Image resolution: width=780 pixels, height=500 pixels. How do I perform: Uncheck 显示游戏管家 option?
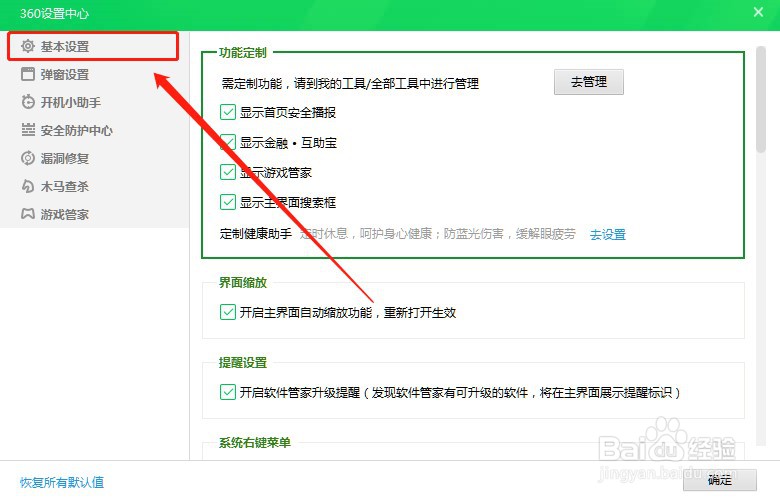tap(228, 172)
